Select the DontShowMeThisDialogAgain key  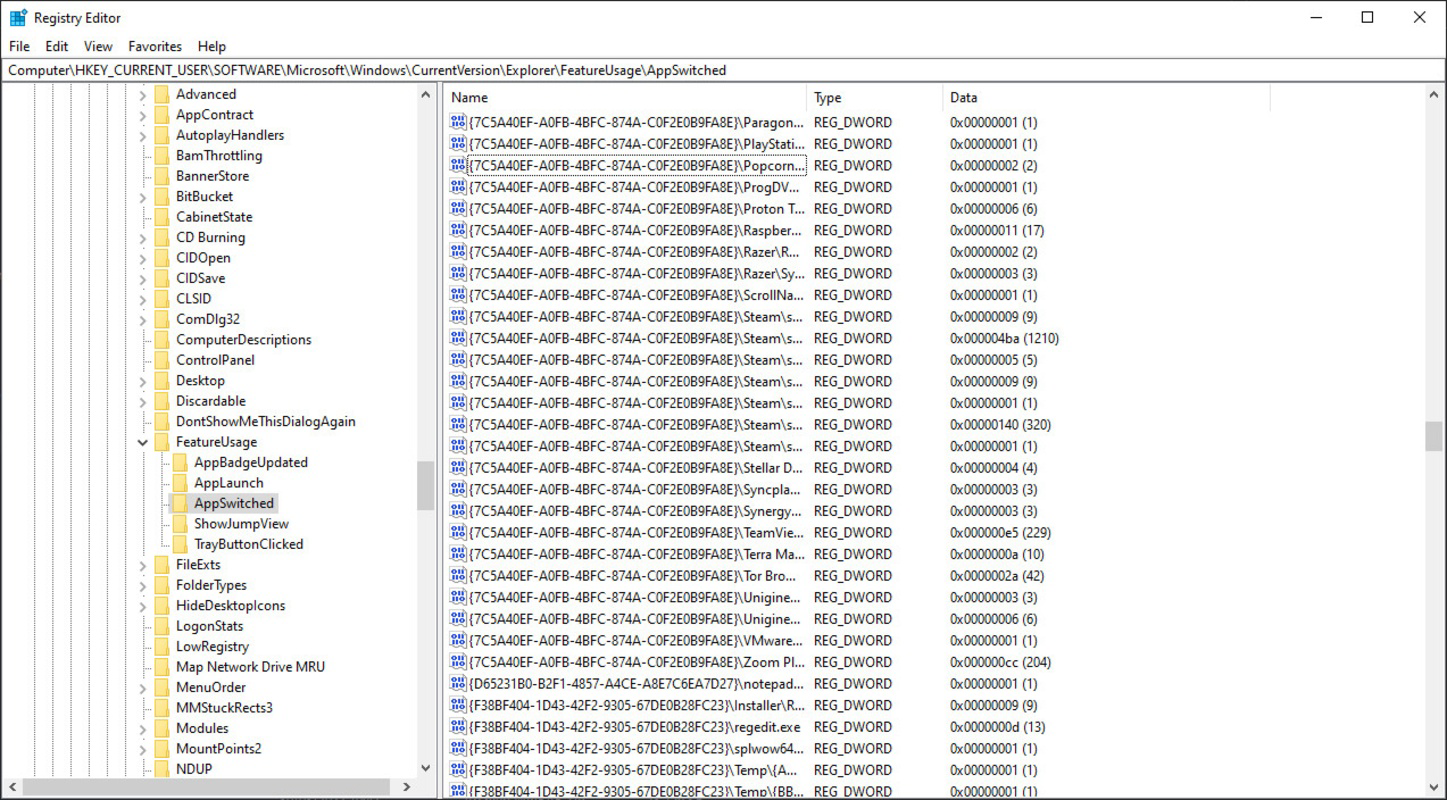(265, 421)
